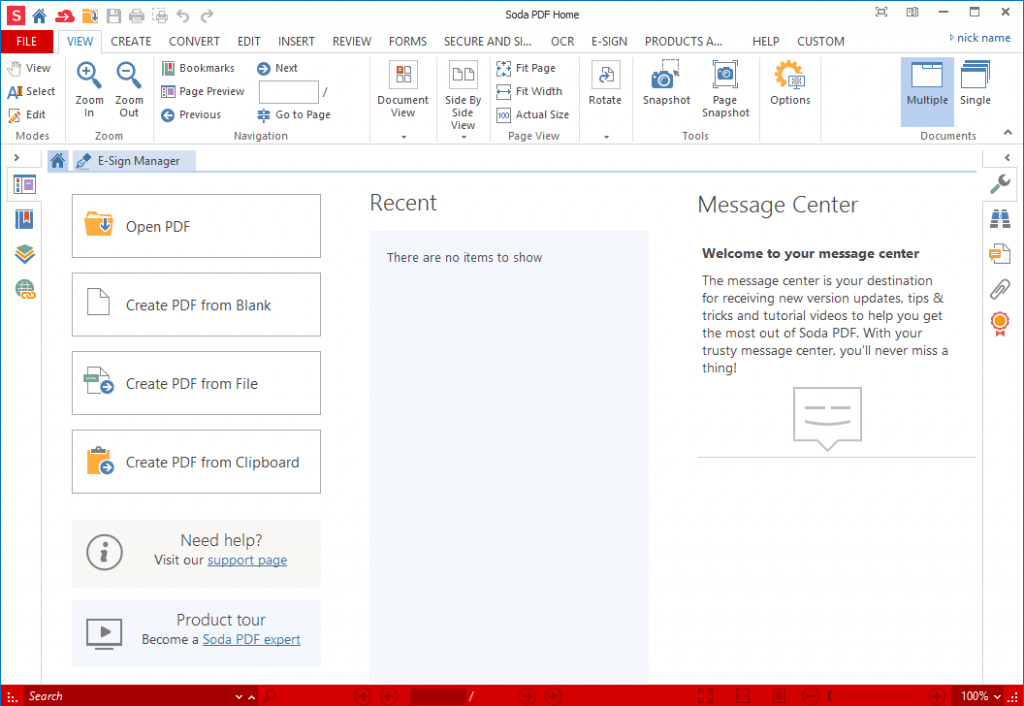Click the zoom slider in status bar

(x=875, y=697)
